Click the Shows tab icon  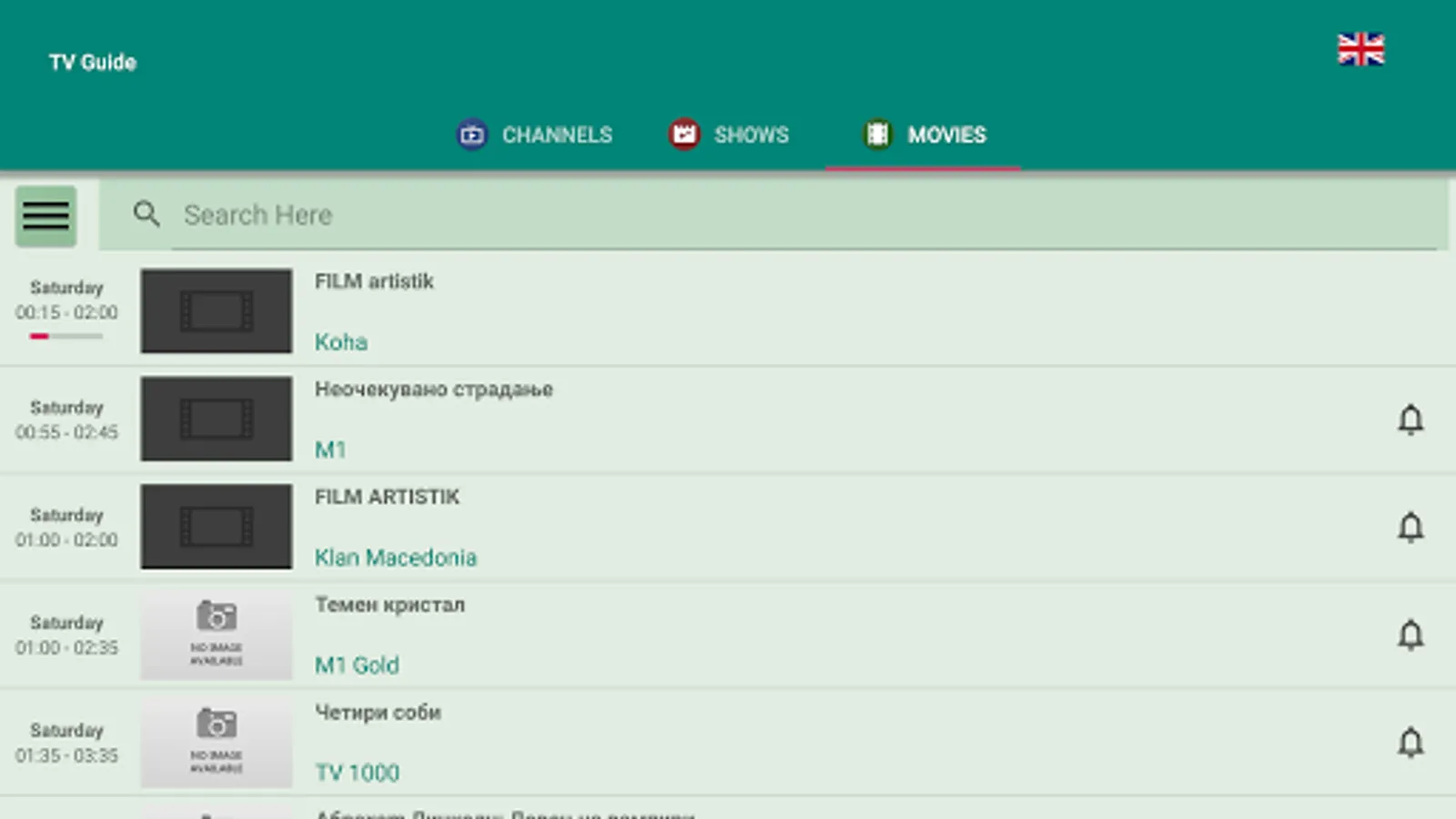[x=684, y=135]
